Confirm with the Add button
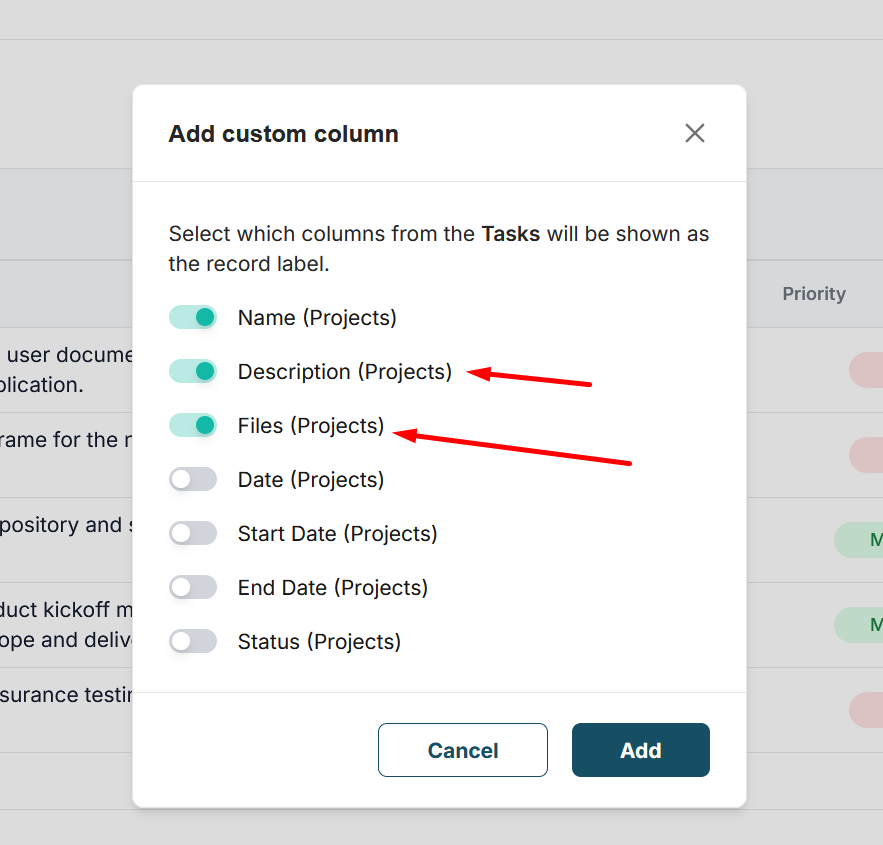This screenshot has width=883, height=845. (x=640, y=750)
